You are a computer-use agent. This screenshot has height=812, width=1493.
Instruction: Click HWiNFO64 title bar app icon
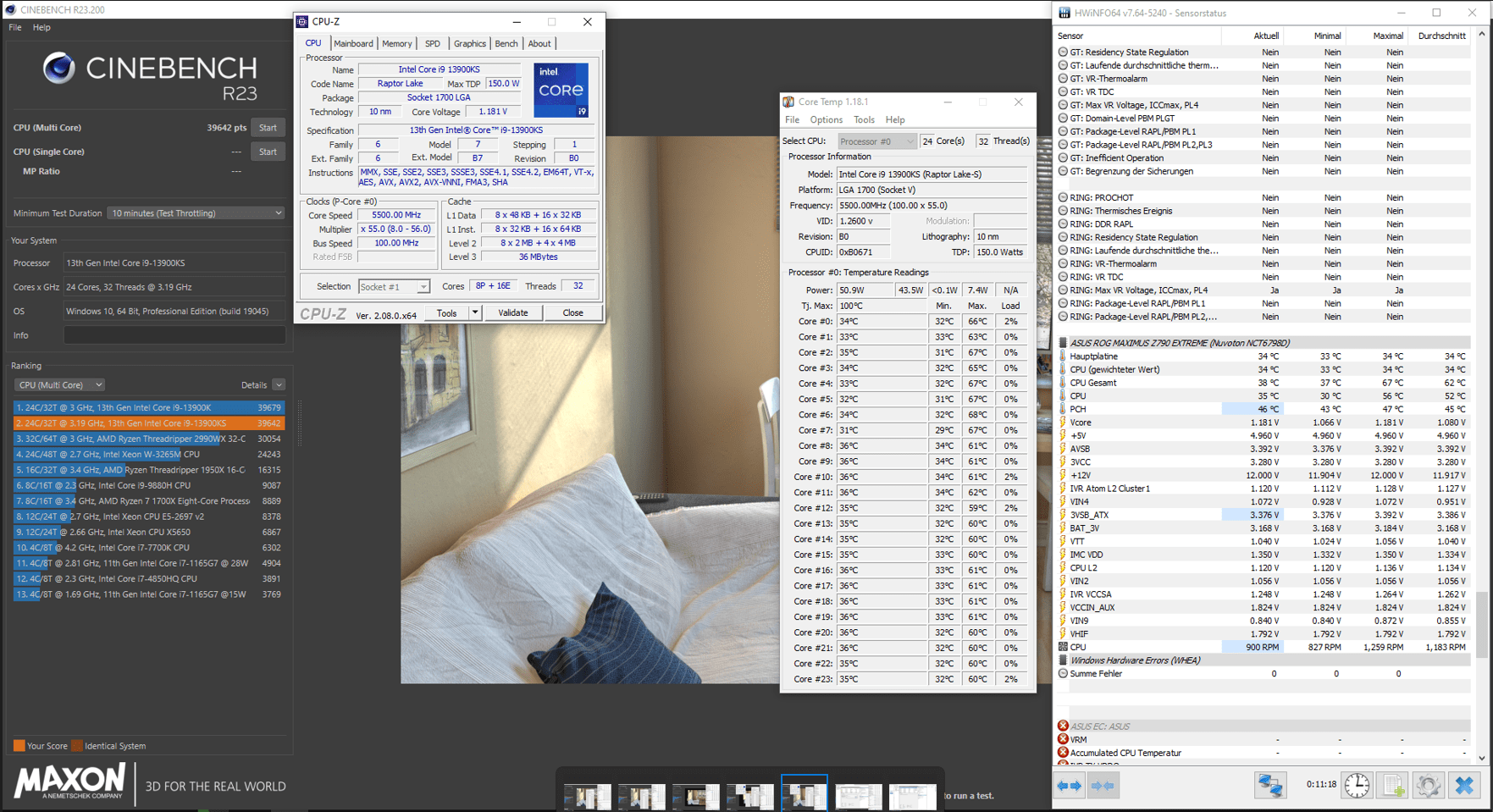(x=1064, y=13)
